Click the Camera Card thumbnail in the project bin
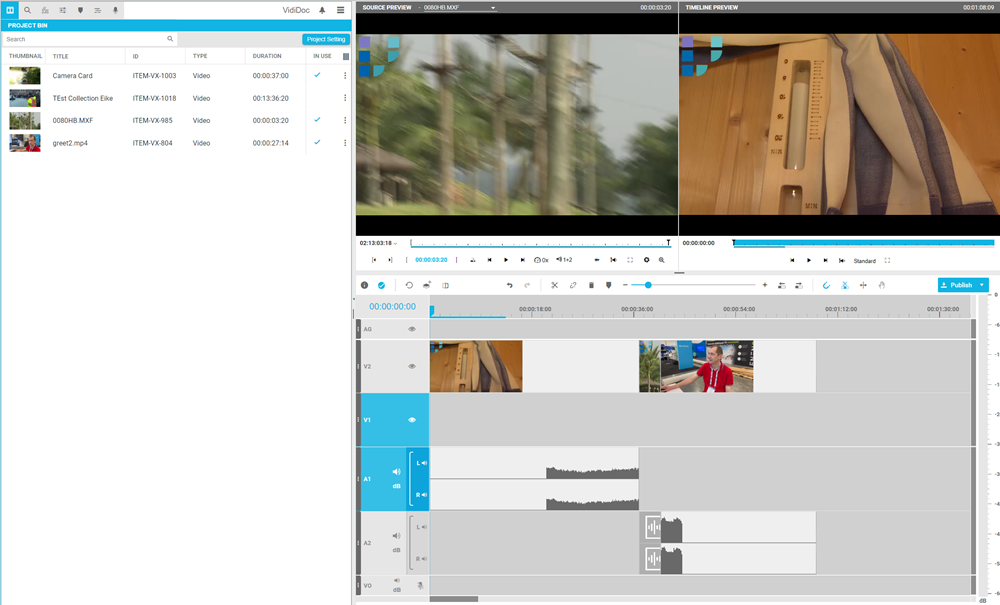 click(23, 75)
